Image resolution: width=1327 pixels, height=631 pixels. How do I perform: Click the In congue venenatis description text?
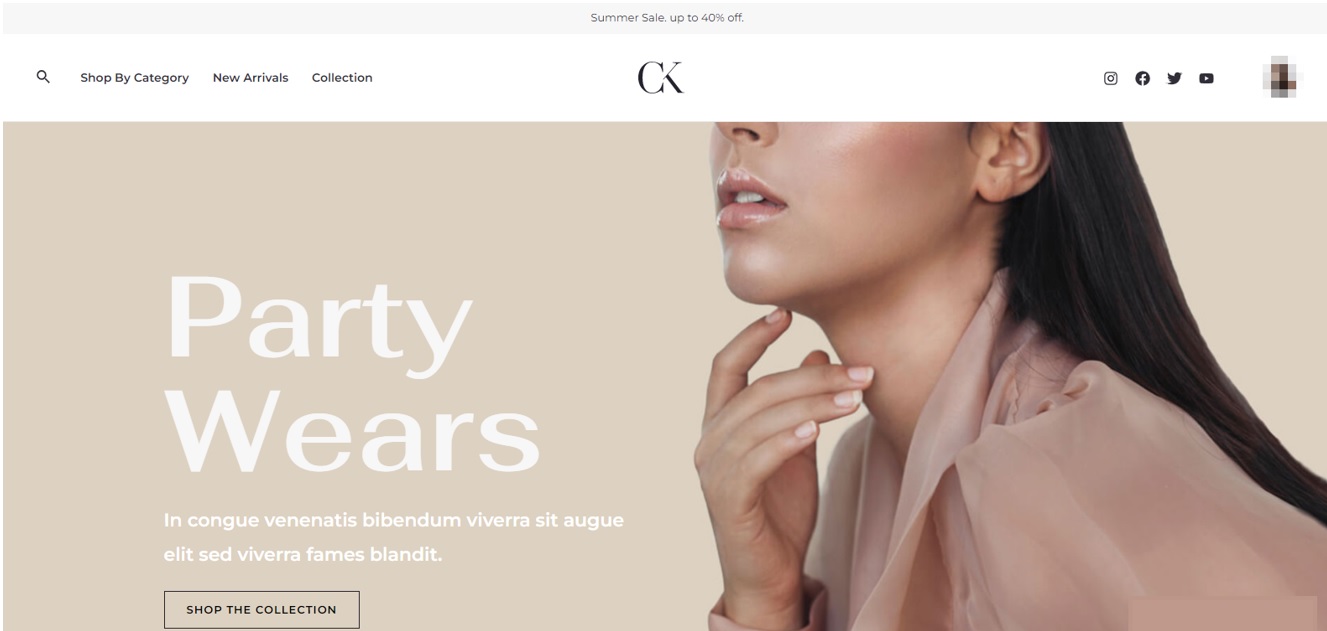pyautogui.click(x=394, y=537)
